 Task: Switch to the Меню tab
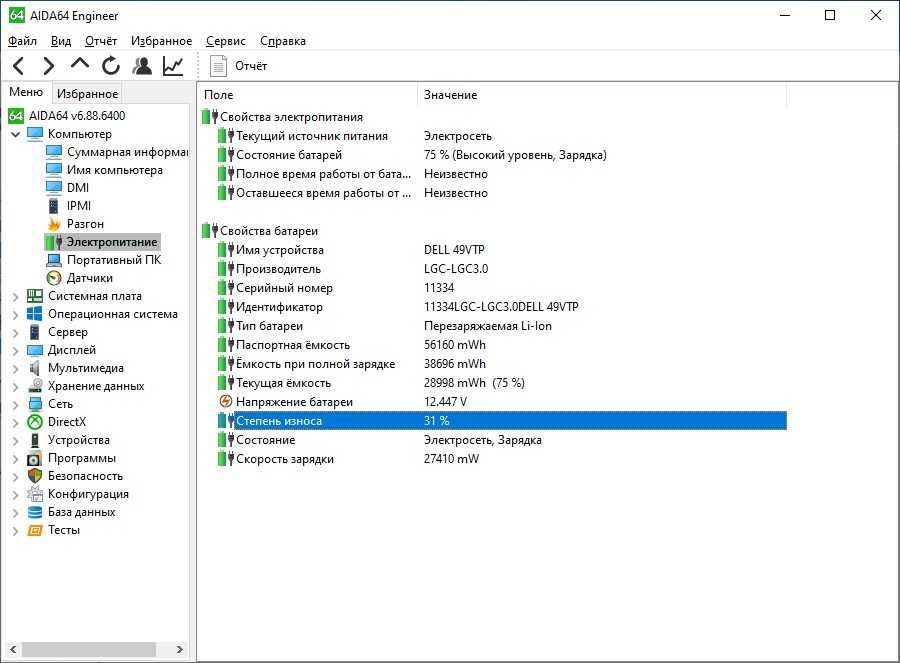(26, 92)
